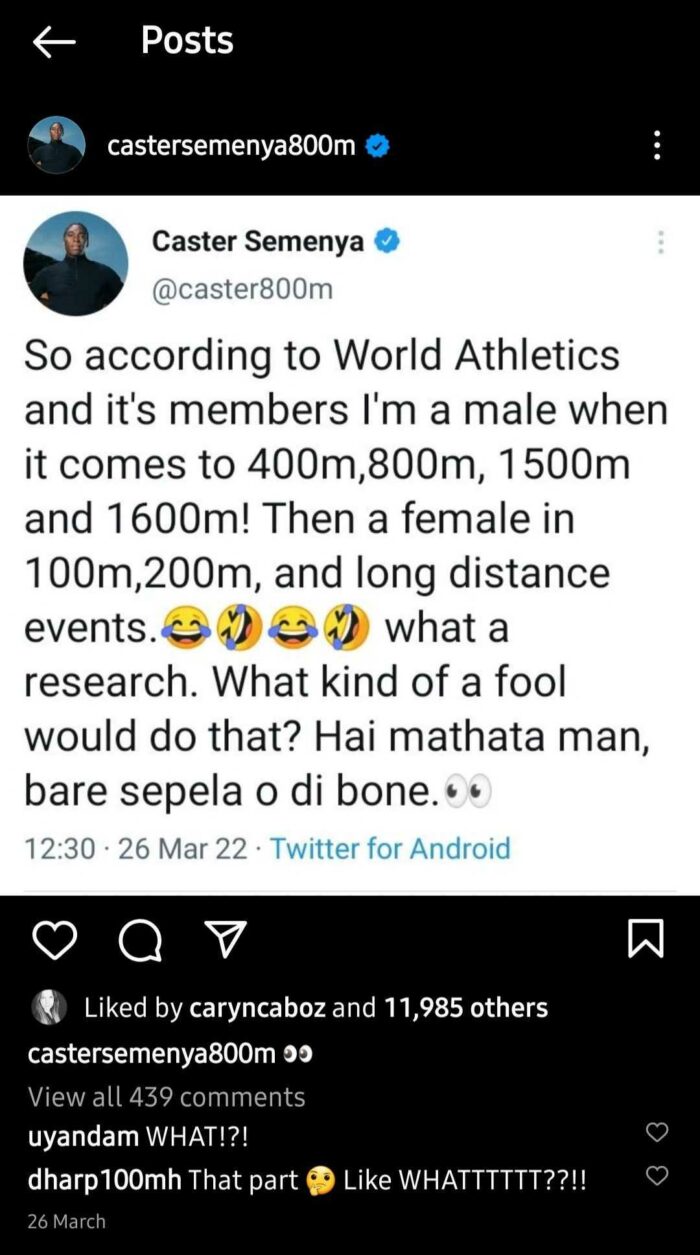Open comments with the speech bubble icon

tap(138, 940)
